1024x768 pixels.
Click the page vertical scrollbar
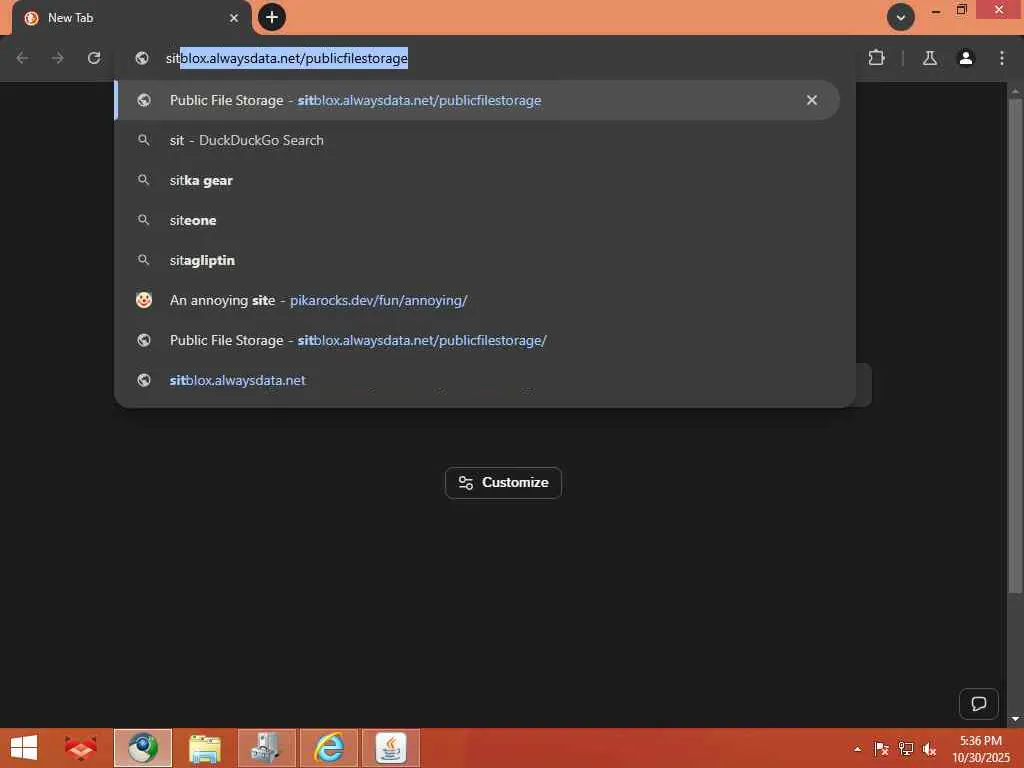(x=1015, y=346)
